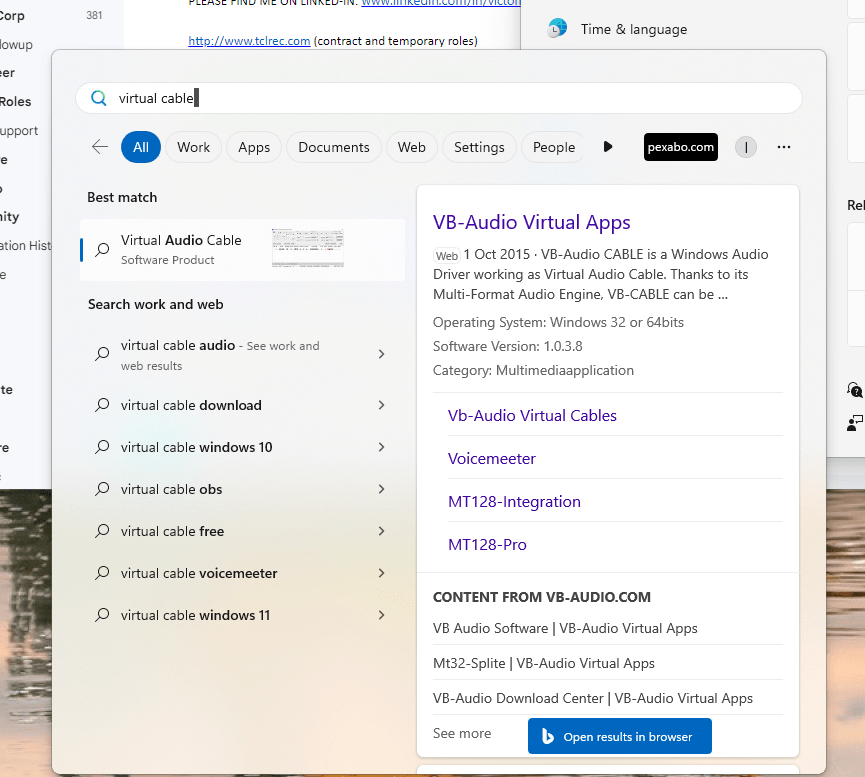Open the Voicemeeter link

pyautogui.click(x=492, y=459)
